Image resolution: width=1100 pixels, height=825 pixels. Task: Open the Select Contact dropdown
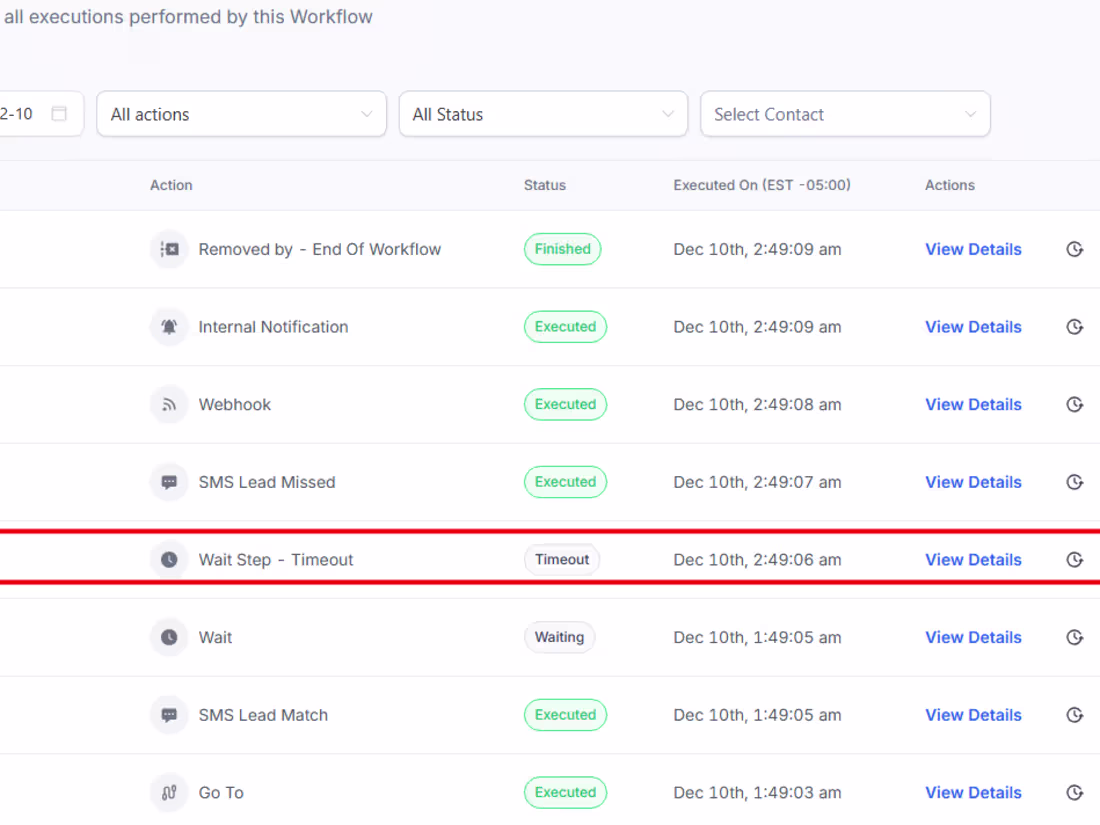tap(845, 114)
